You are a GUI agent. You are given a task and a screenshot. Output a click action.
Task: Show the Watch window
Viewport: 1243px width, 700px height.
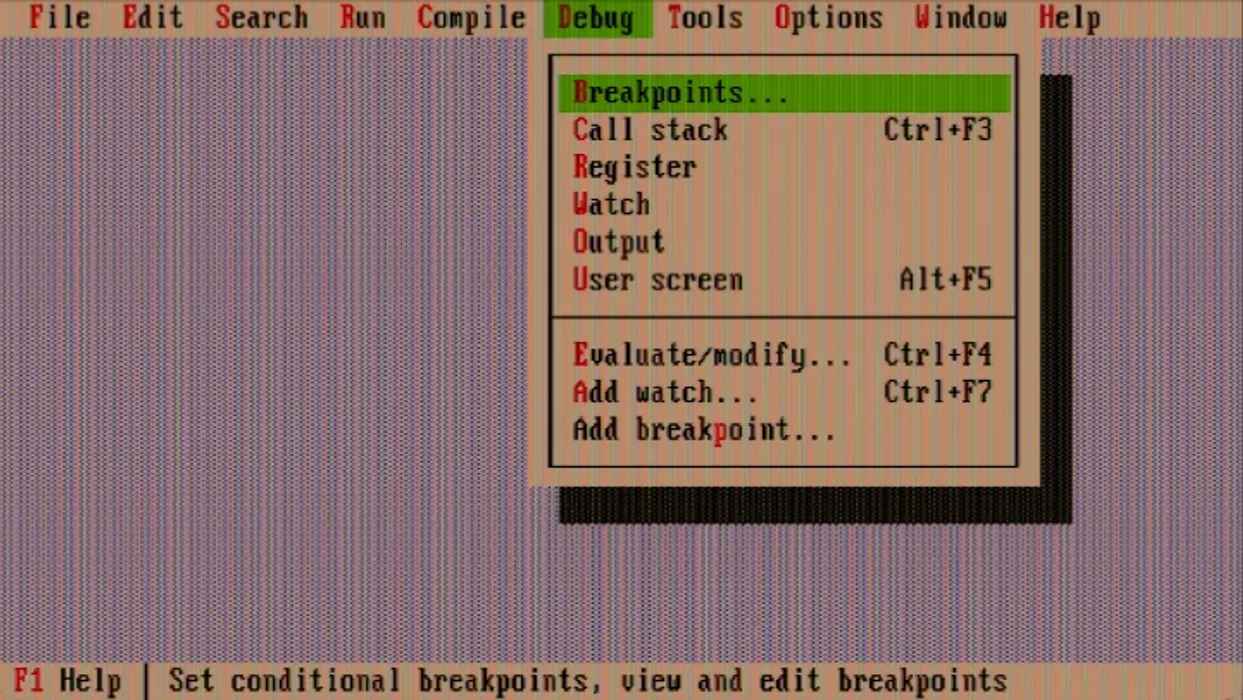click(x=783, y=205)
